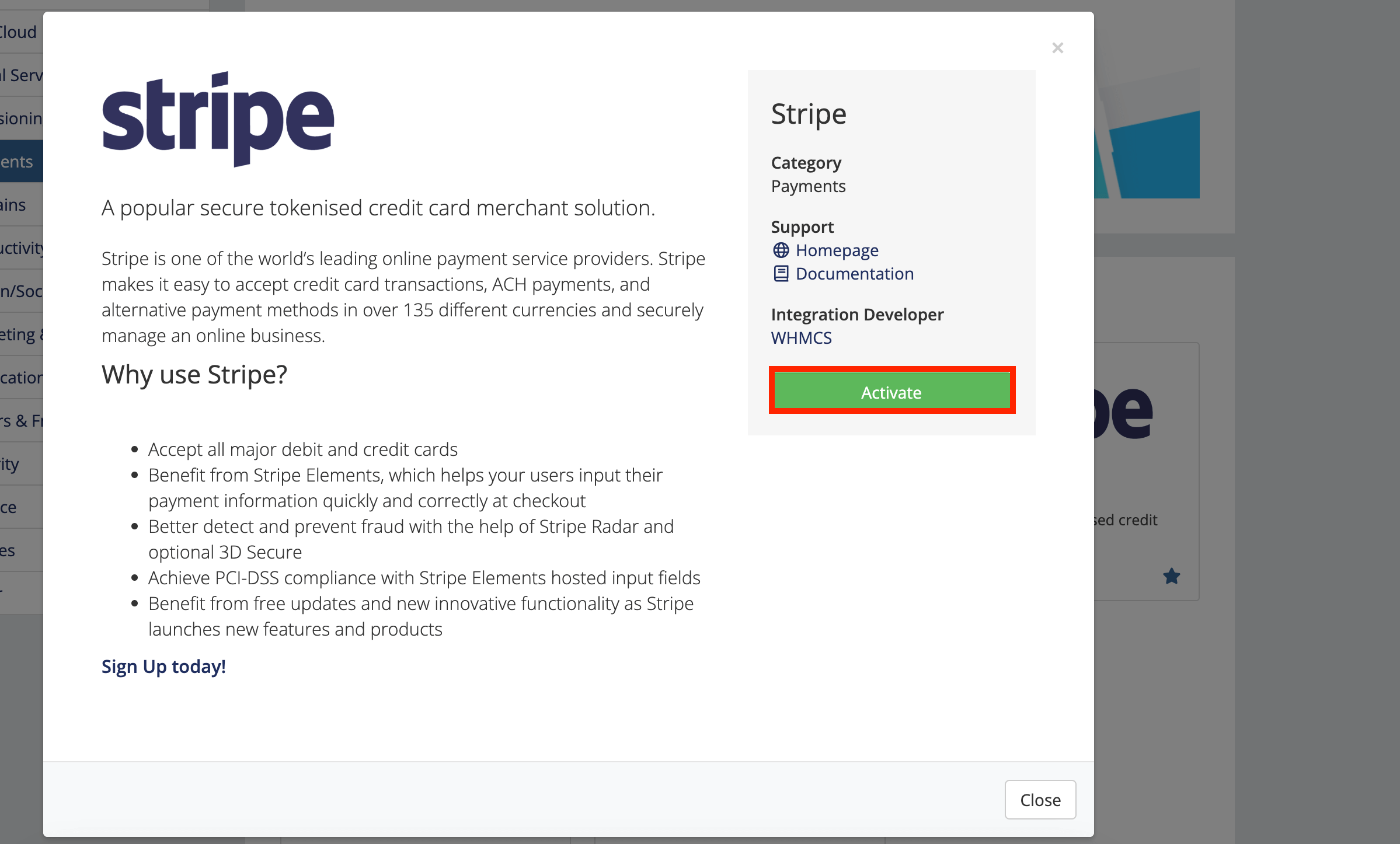Click the 'Why use Stripe?' heading

tap(194, 374)
